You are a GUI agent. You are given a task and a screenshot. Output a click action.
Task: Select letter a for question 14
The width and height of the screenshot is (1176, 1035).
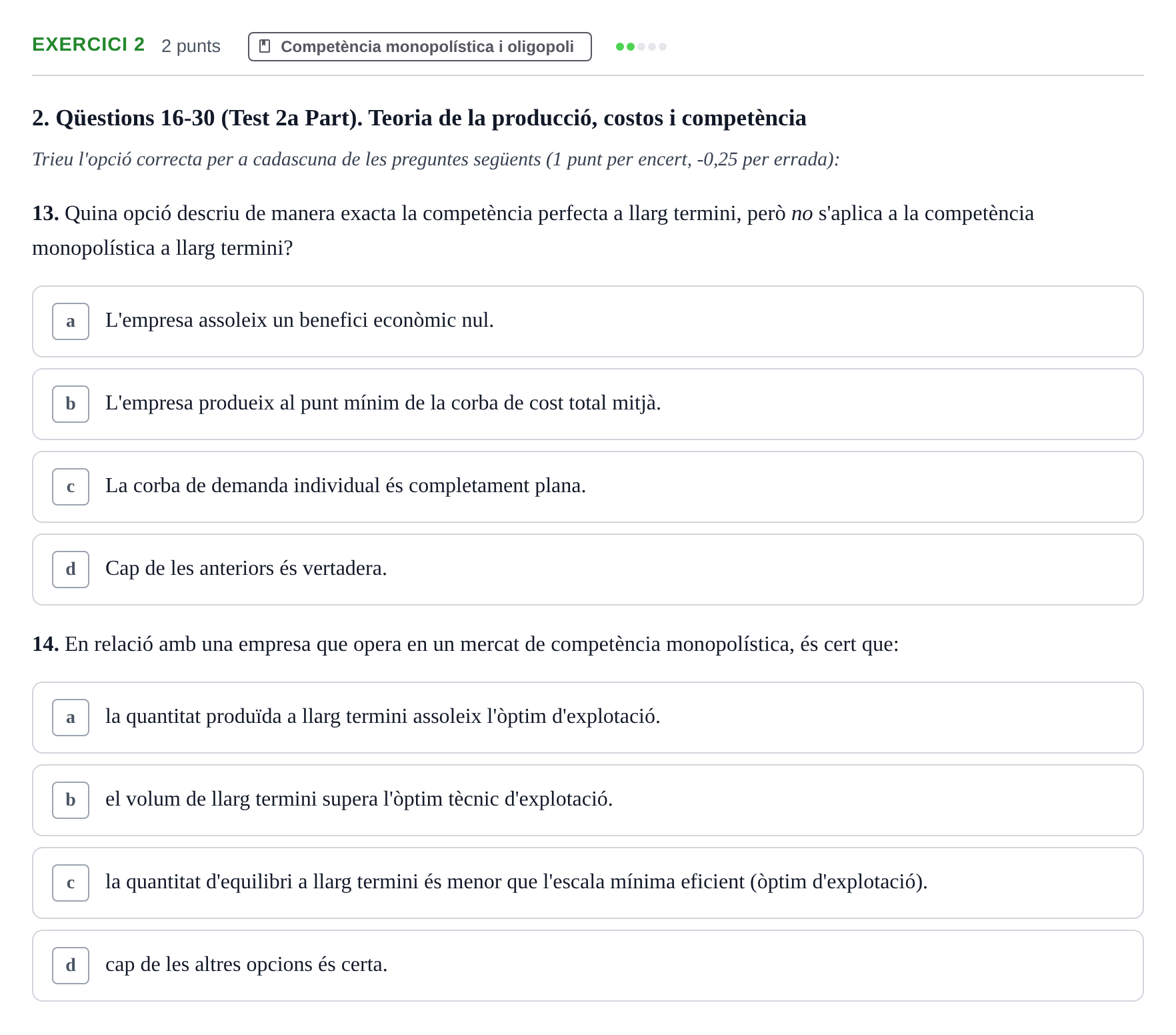(x=71, y=718)
